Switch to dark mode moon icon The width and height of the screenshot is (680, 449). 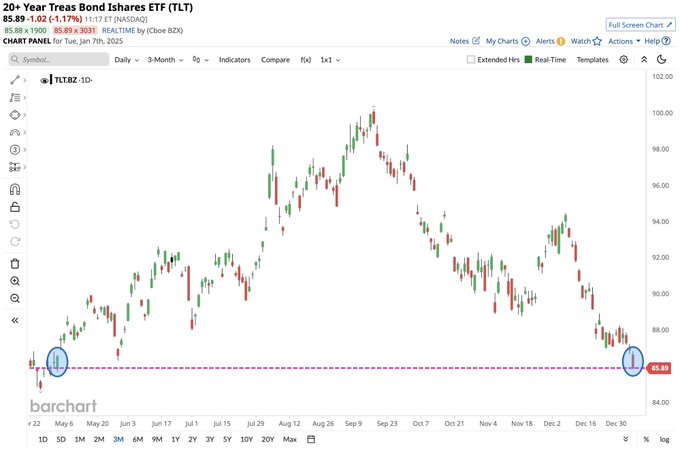(662, 59)
